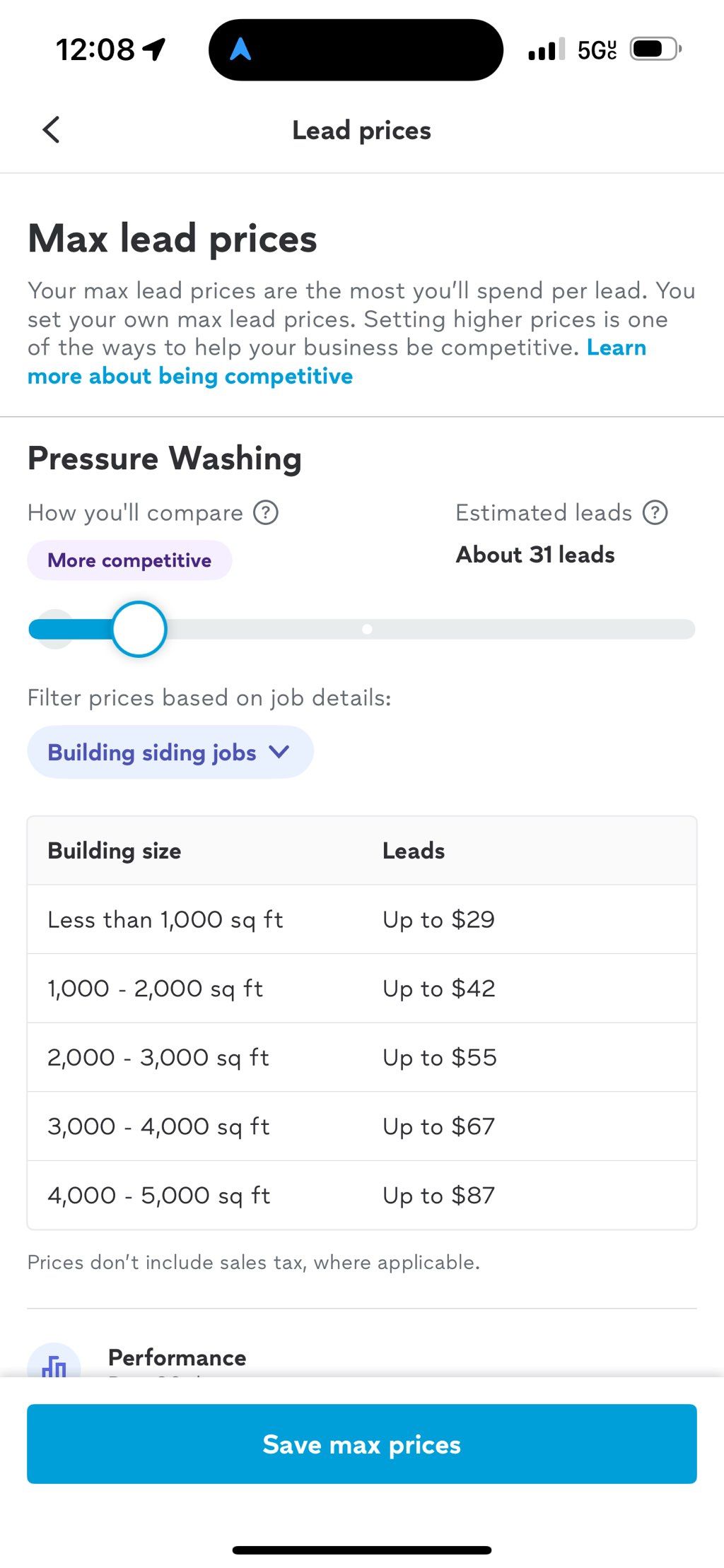Image resolution: width=724 pixels, height=1568 pixels.
Task: Tap the location arrow next to the time
Action: tap(154, 49)
